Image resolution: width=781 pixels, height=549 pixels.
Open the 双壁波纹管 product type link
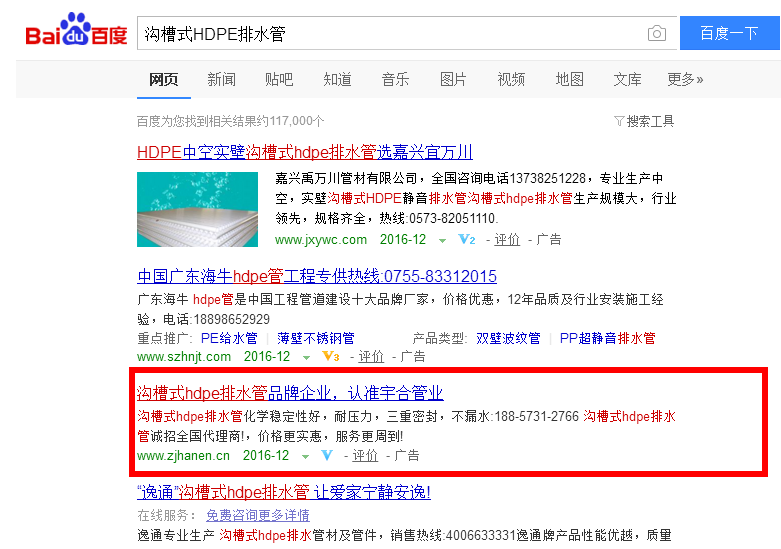click(508, 338)
